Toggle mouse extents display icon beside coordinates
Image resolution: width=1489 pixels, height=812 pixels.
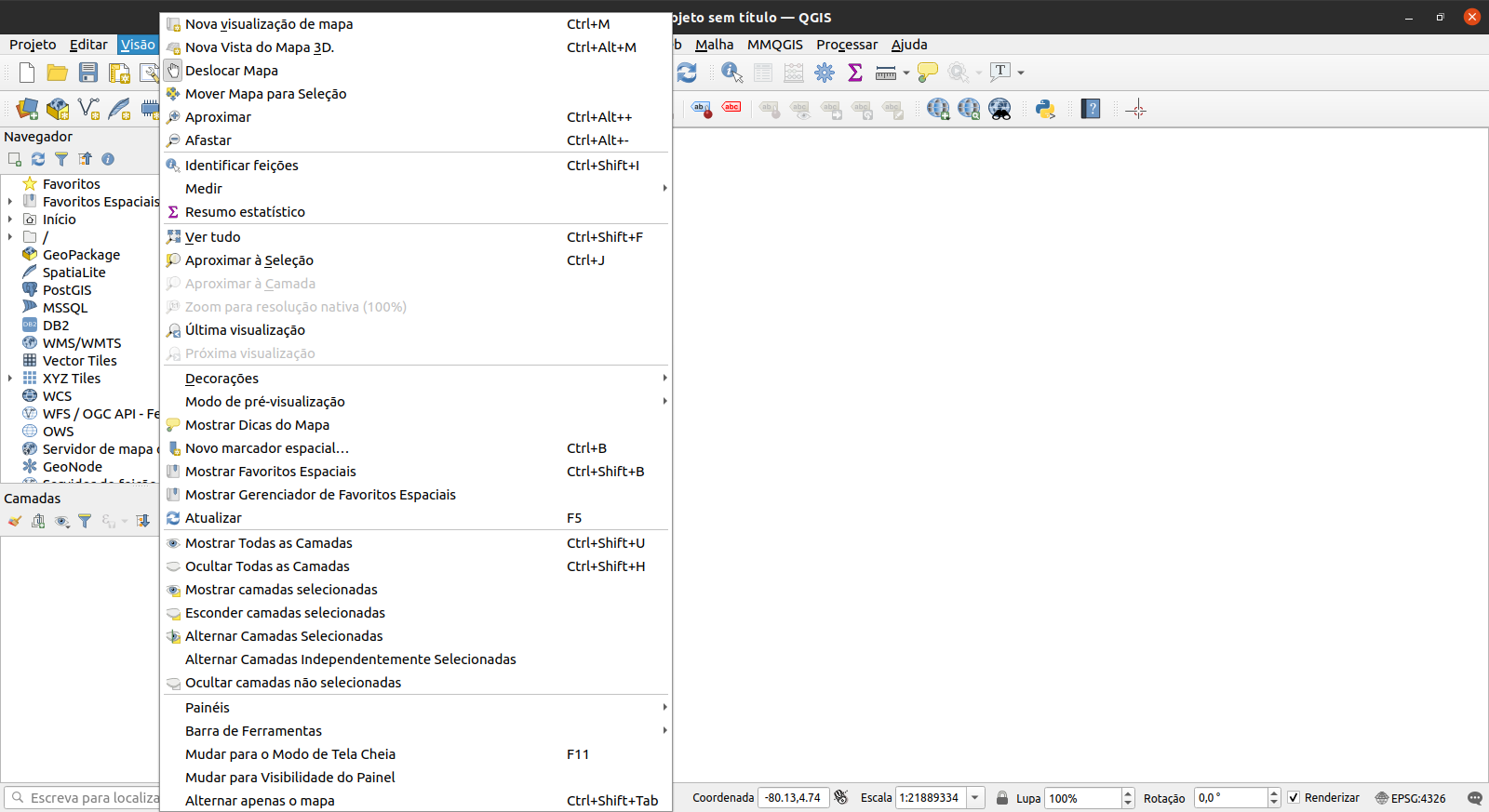841,797
